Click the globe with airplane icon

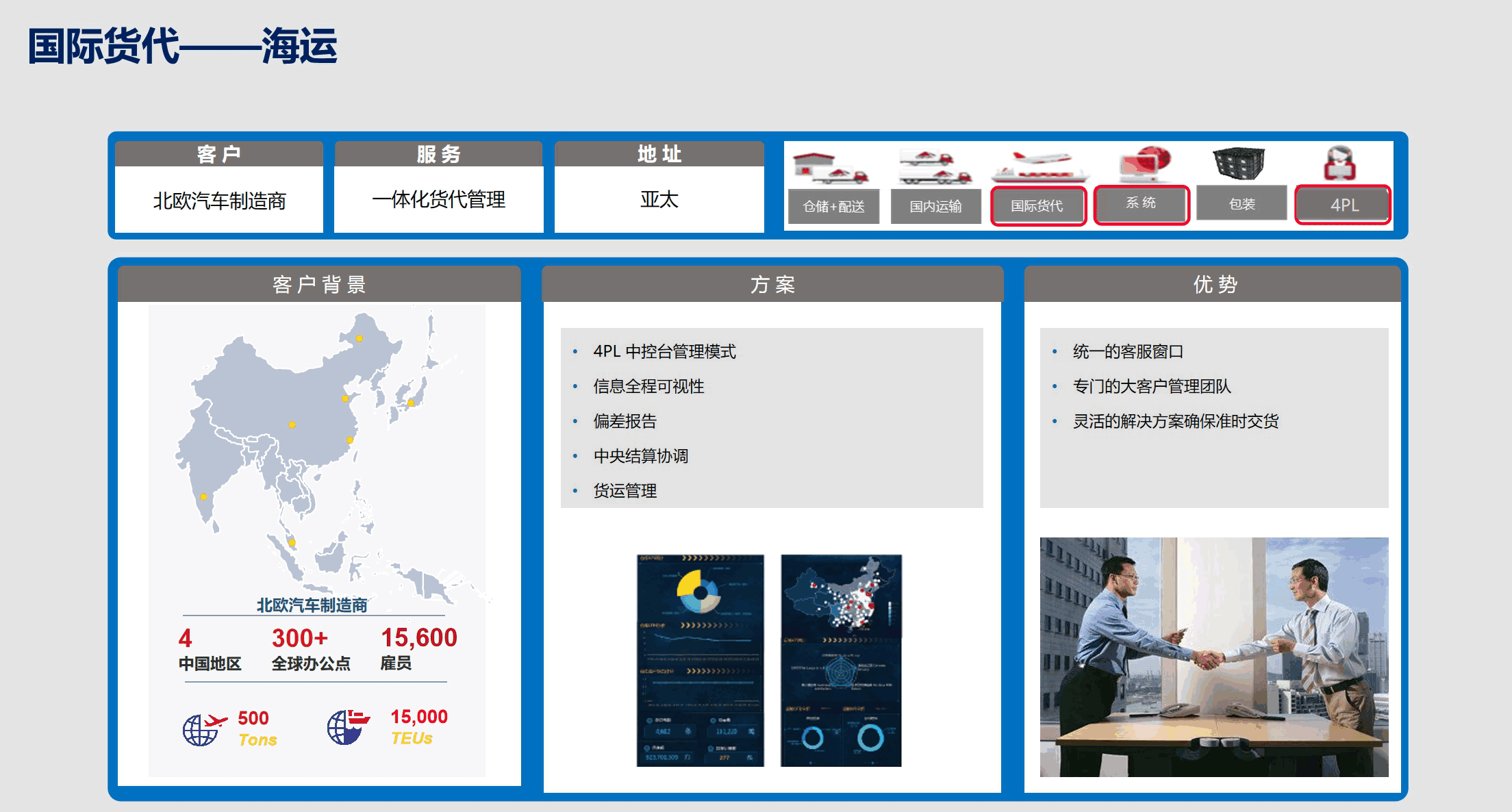[204, 729]
